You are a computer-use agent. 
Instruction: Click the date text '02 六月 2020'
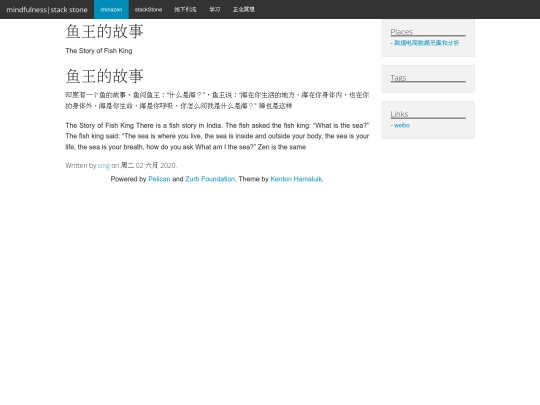coord(156,165)
